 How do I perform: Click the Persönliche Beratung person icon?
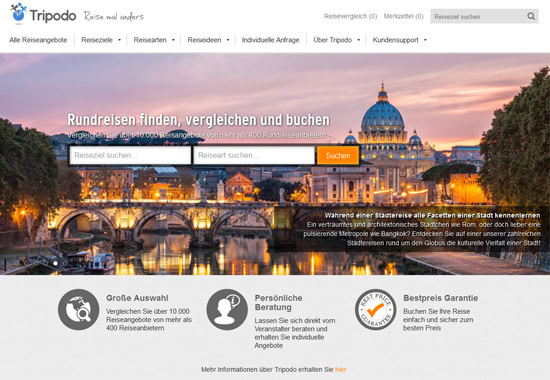pyautogui.click(x=227, y=309)
